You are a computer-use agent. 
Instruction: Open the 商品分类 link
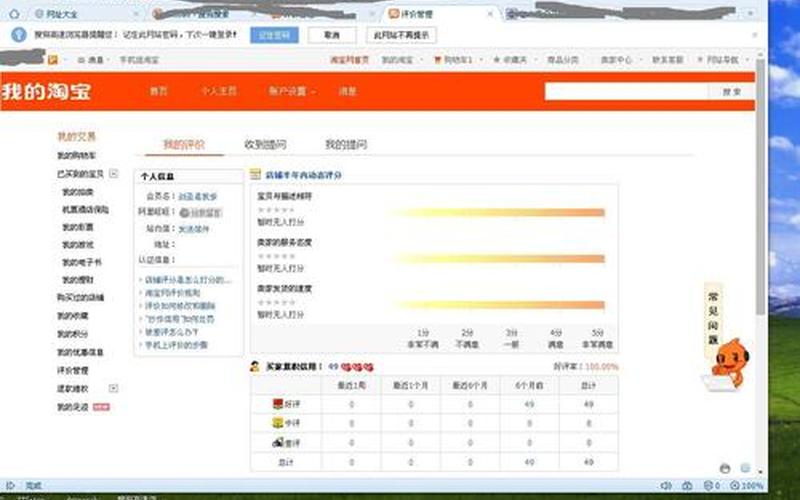pos(562,60)
